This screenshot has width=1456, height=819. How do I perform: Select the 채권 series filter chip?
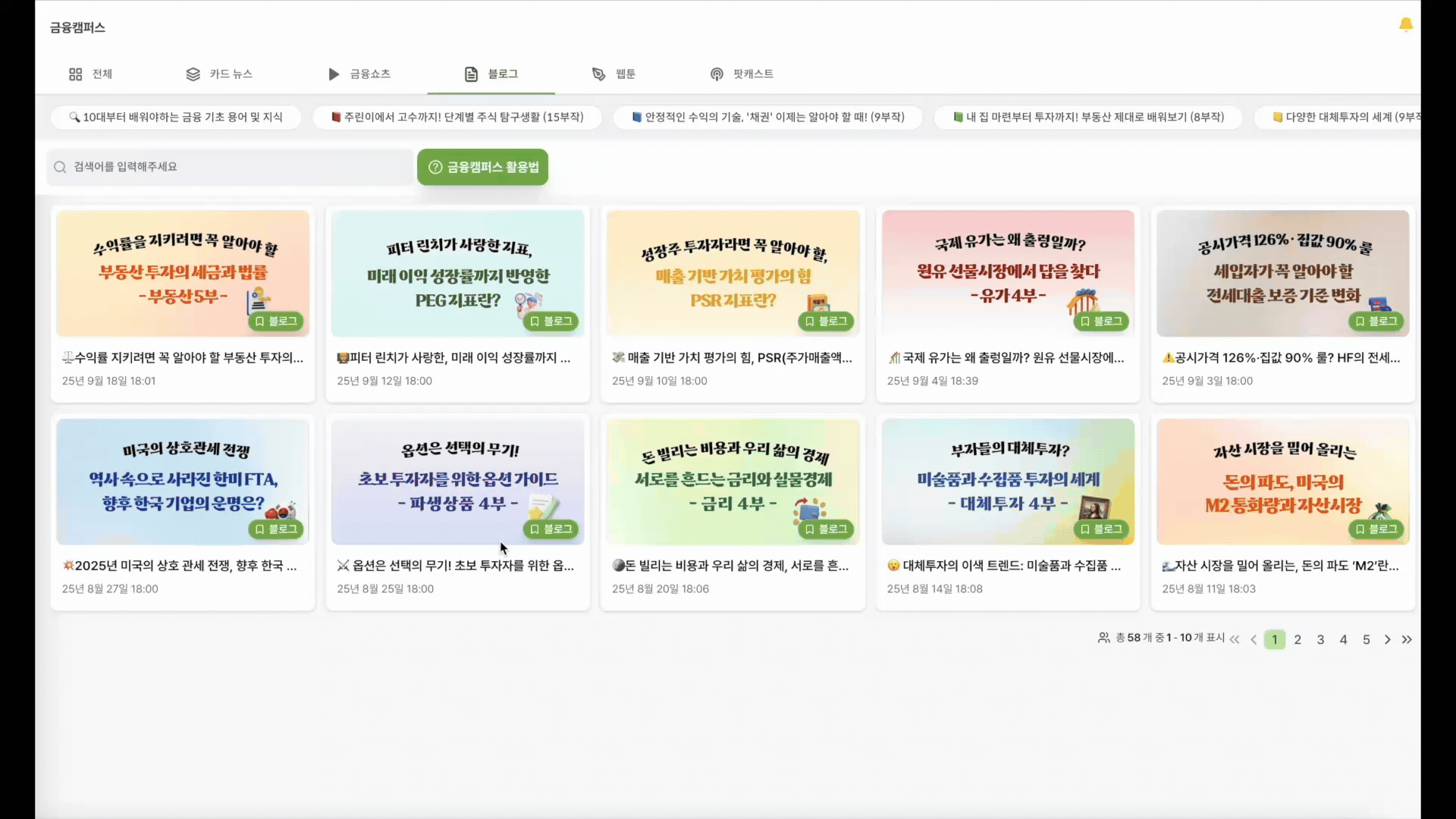[767, 117]
